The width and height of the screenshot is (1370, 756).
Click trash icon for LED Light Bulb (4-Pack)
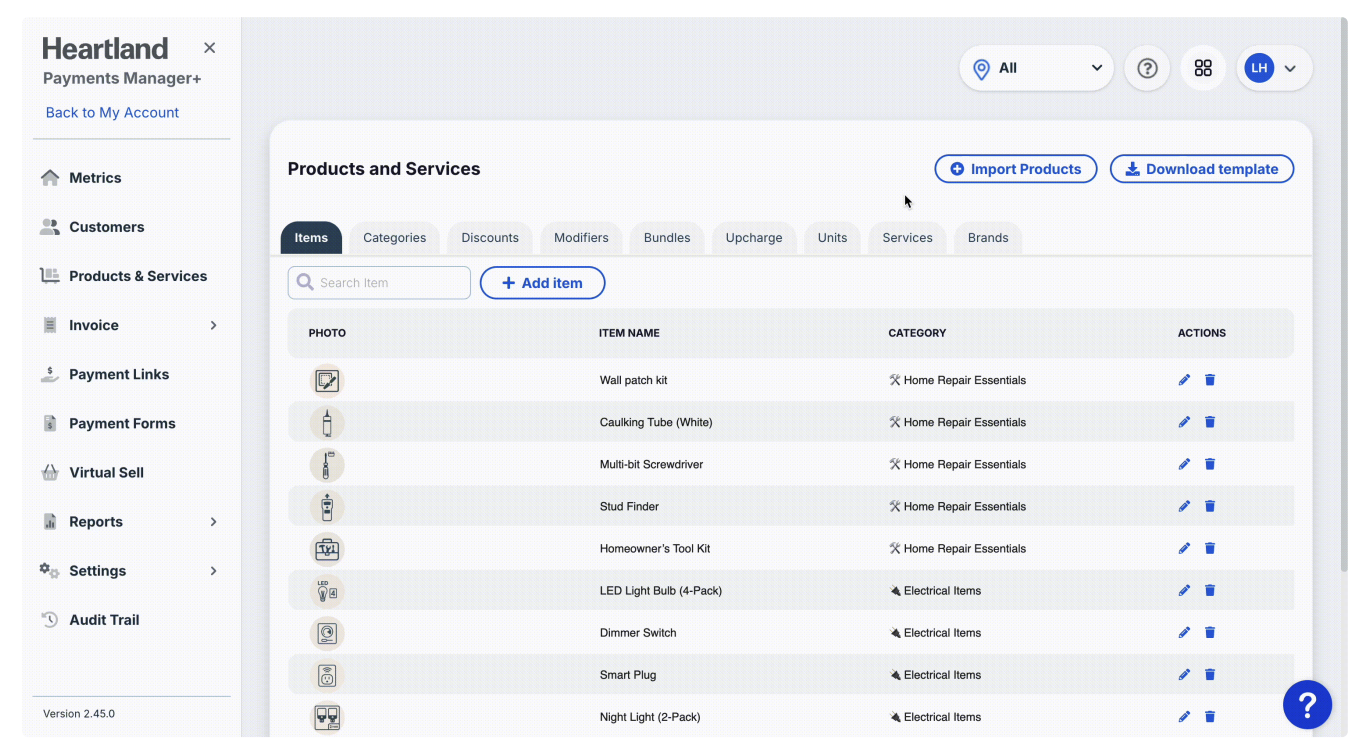pos(1210,591)
